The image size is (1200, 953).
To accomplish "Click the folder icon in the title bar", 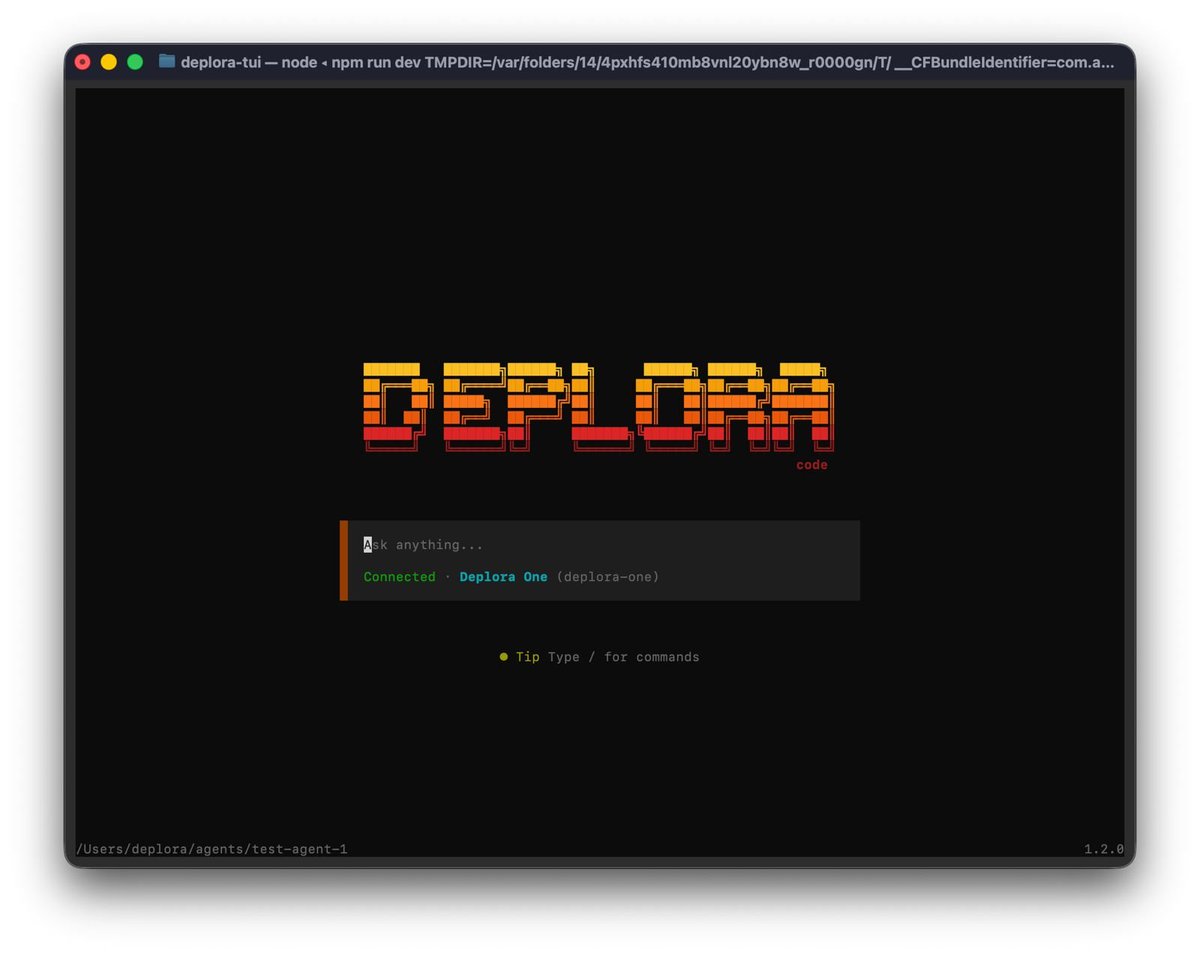I will [x=167, y=61].
